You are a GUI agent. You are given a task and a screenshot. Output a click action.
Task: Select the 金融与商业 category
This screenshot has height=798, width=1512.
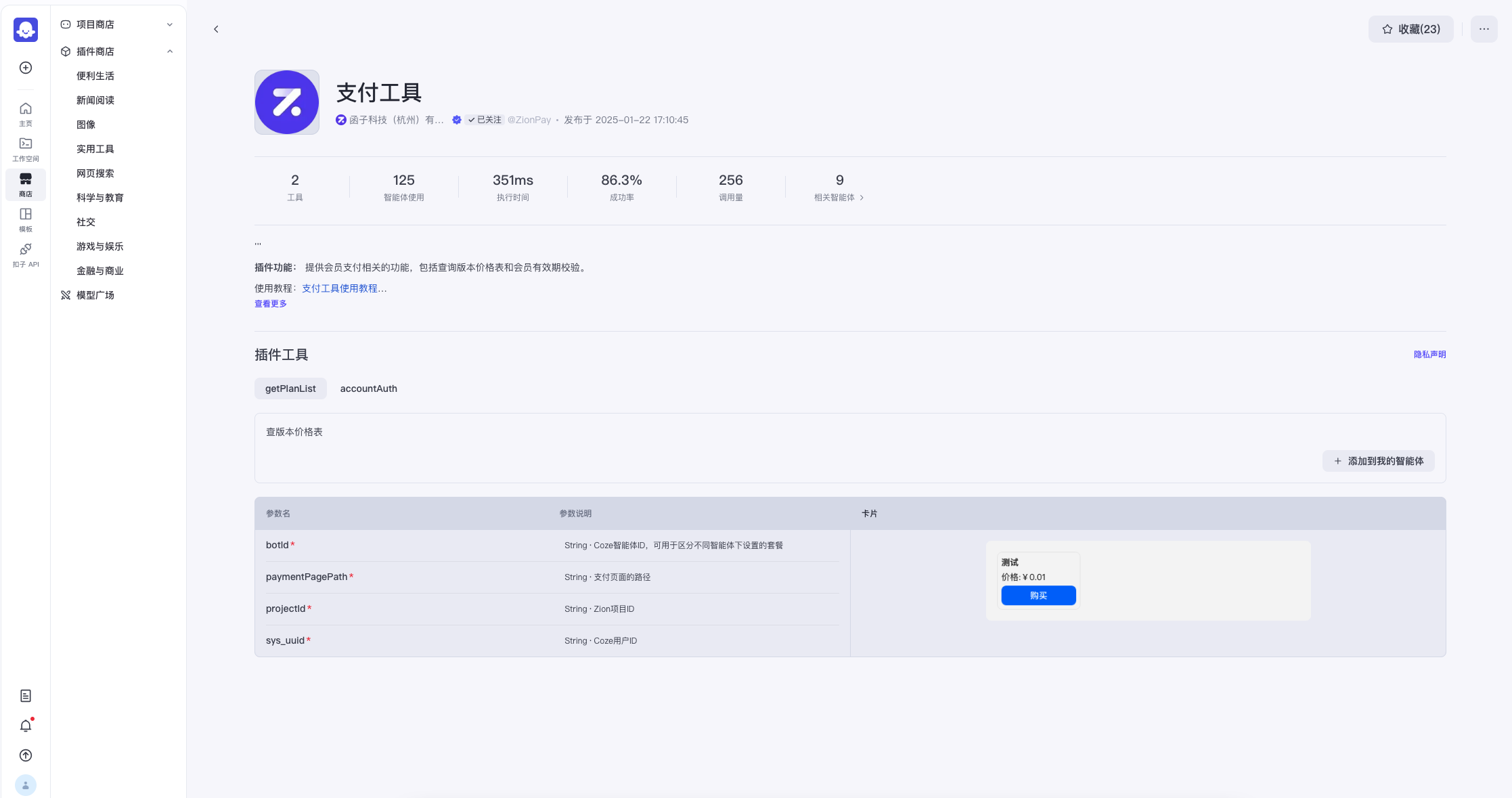[99, 271]
